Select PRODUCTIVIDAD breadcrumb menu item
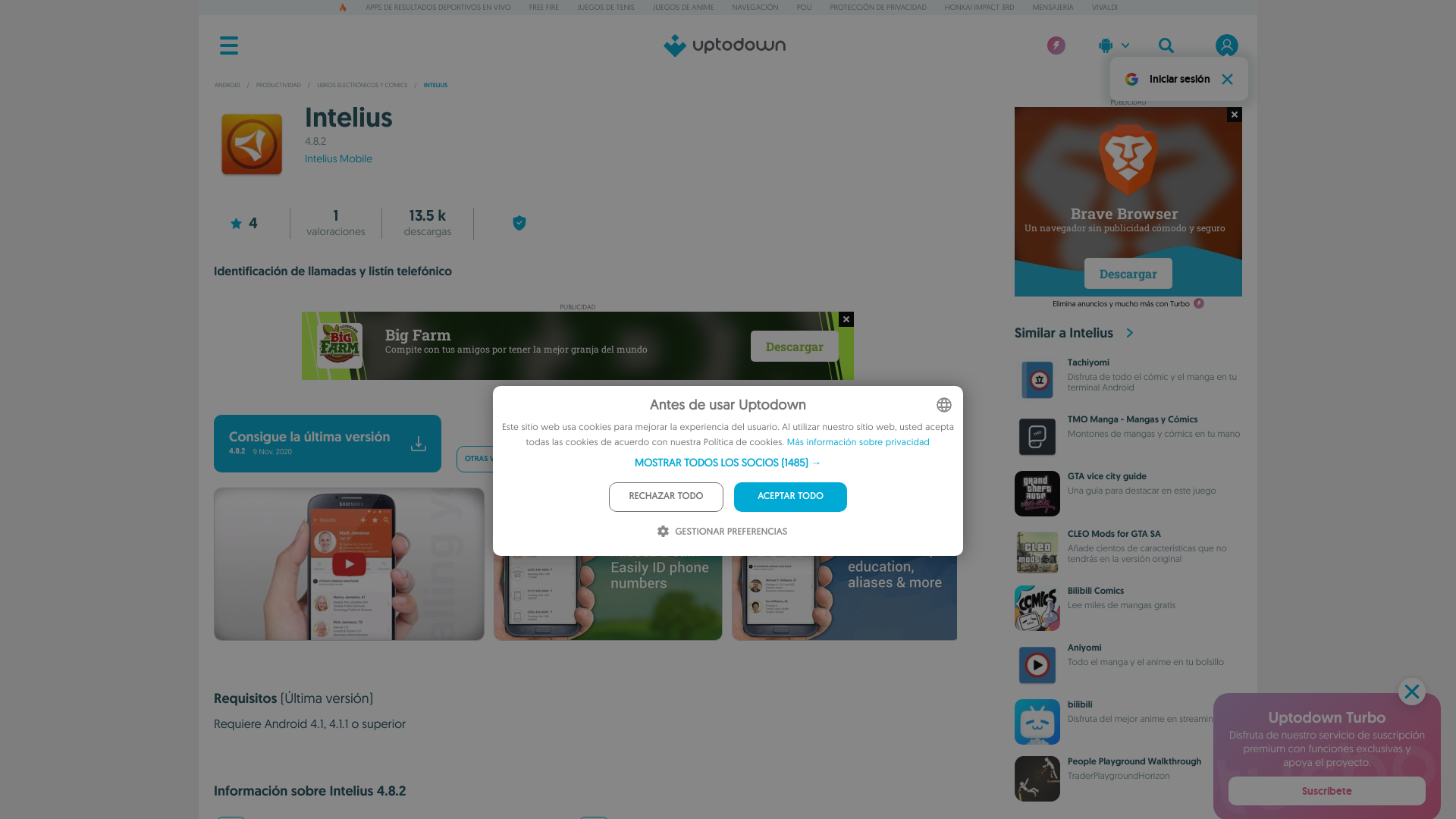The image size is (1456, 819). click(278, 85)
